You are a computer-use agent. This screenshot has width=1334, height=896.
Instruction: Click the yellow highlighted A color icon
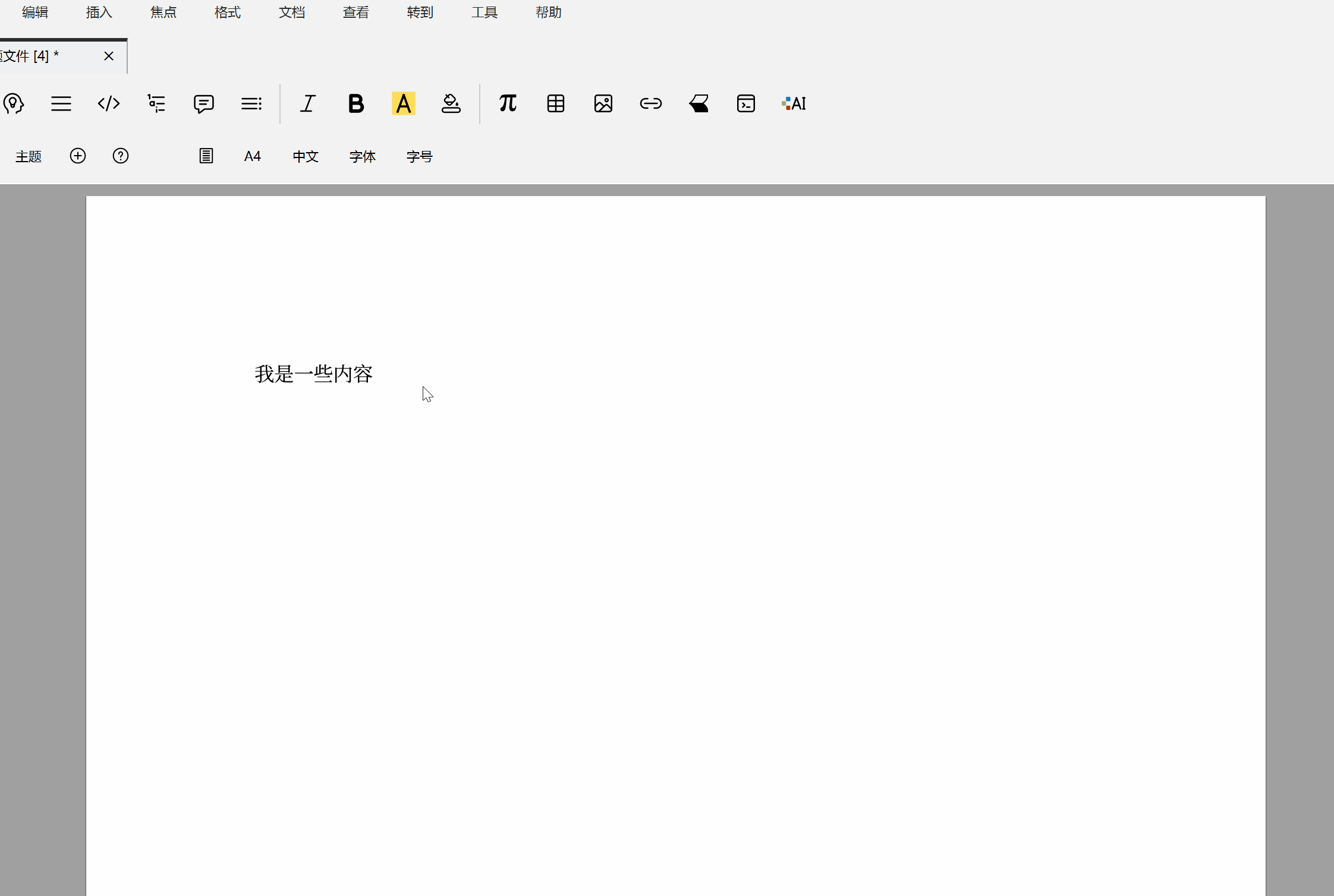point(403,103)
